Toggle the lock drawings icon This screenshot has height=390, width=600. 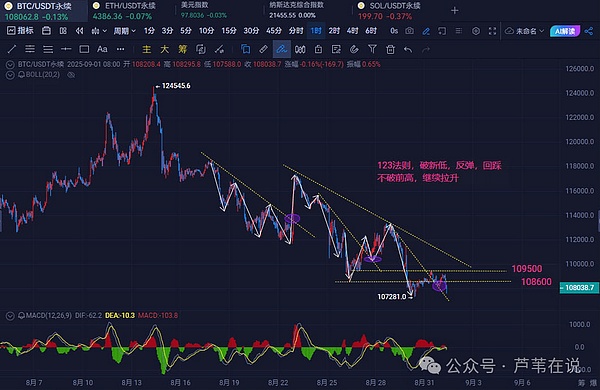coord(318,49)
